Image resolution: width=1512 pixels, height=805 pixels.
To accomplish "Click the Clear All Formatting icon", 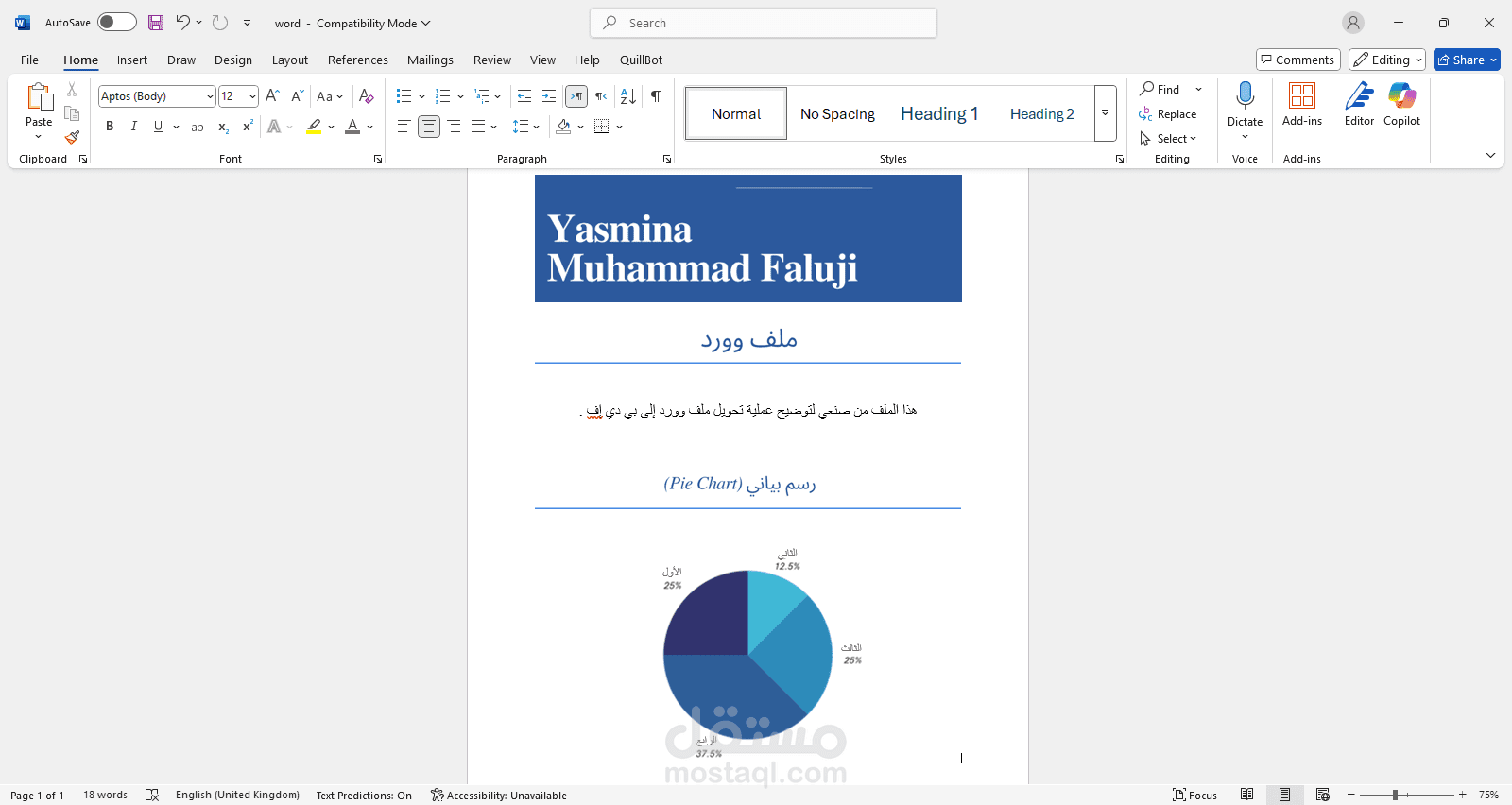I will [x=367, y=96].
